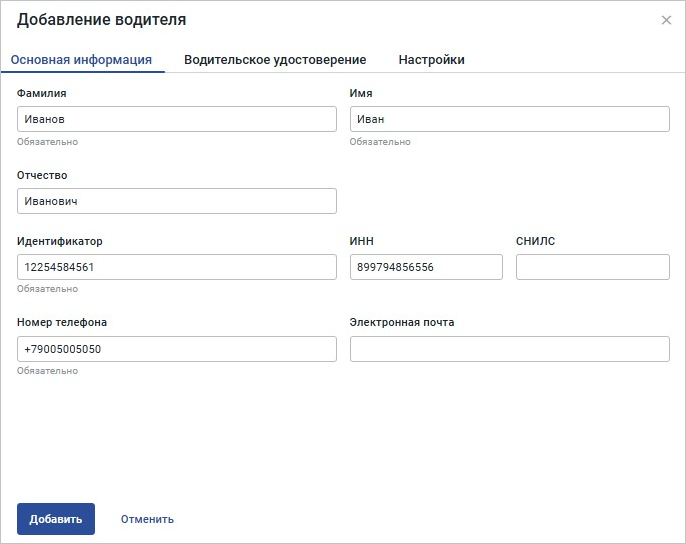The width and height of the screenshot is (686, 544).
Task: Click the Добавление водителя dialog title
Action: tap(101, 20)
